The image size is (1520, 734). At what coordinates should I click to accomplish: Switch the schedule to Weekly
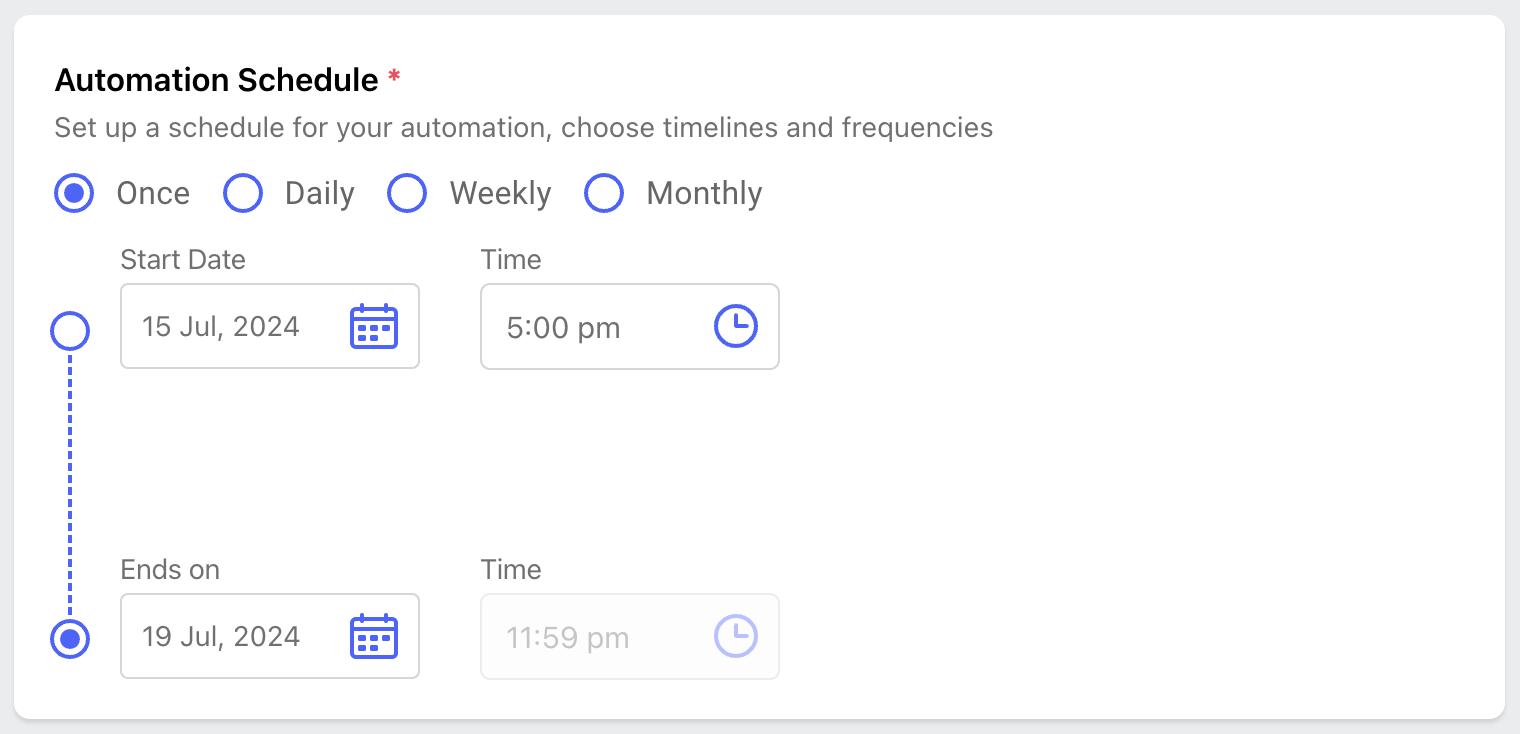[x=407, y=193]
